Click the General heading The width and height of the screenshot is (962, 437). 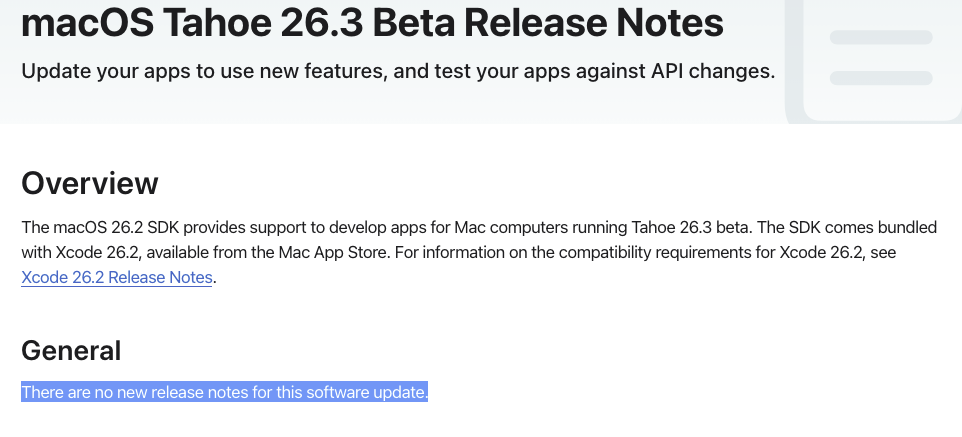point(71,351)
